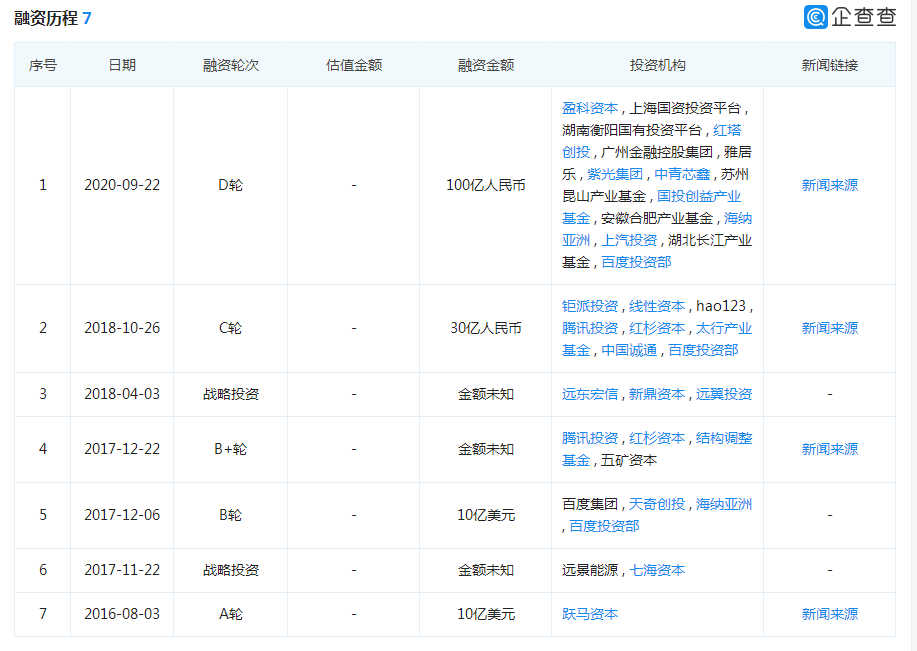The height and width of the screenshot is (651, 917).
Task: Click investor link 盈科资本
Action: point(589,108)
